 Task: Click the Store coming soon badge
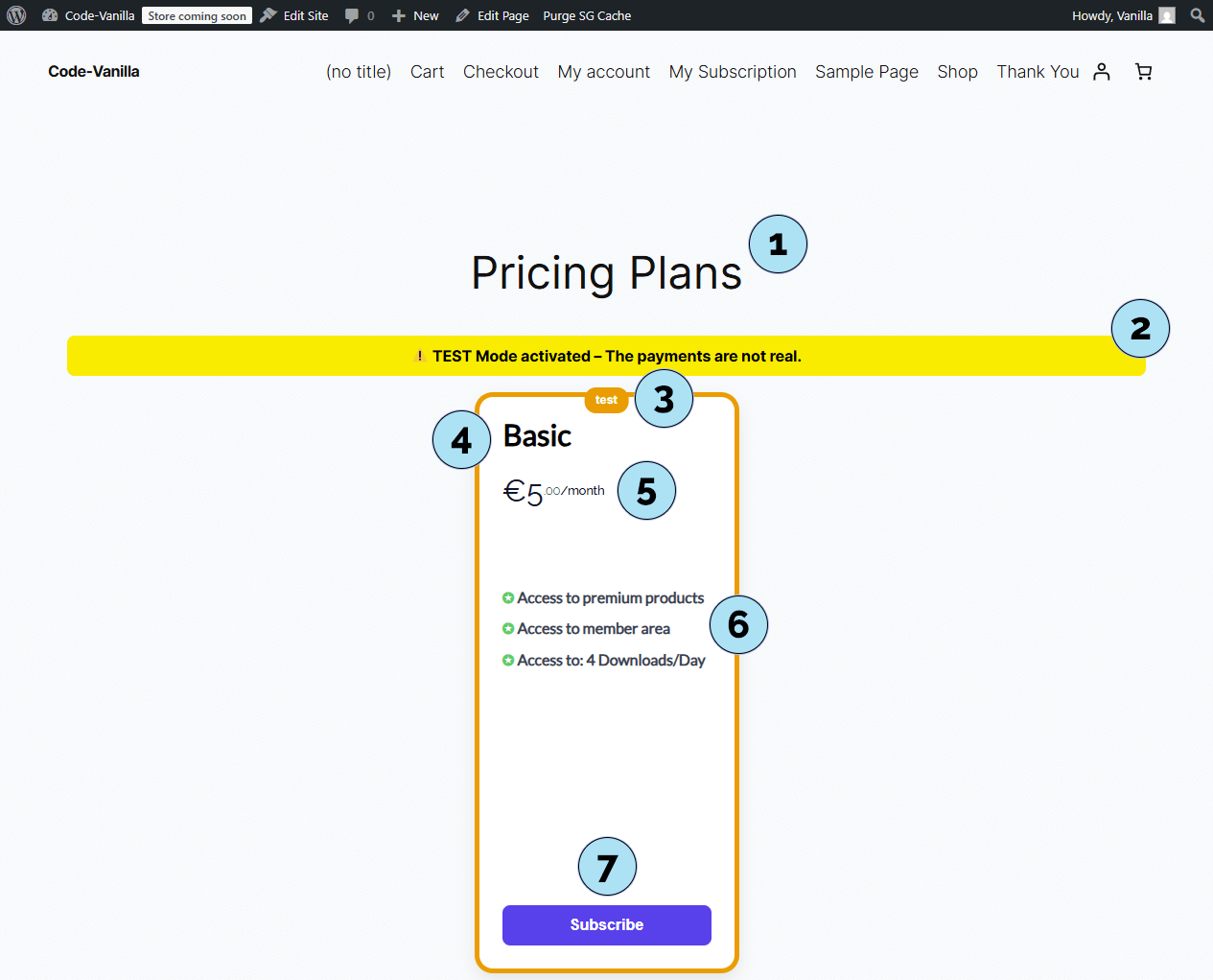(197, 15)
